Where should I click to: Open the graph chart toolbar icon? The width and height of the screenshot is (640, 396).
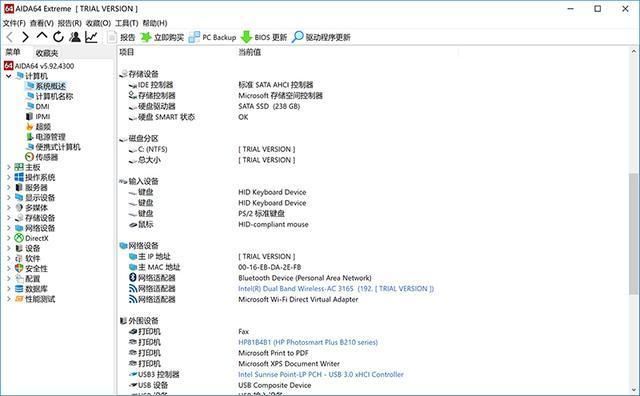pyautogui.click(x=91, y=37)
